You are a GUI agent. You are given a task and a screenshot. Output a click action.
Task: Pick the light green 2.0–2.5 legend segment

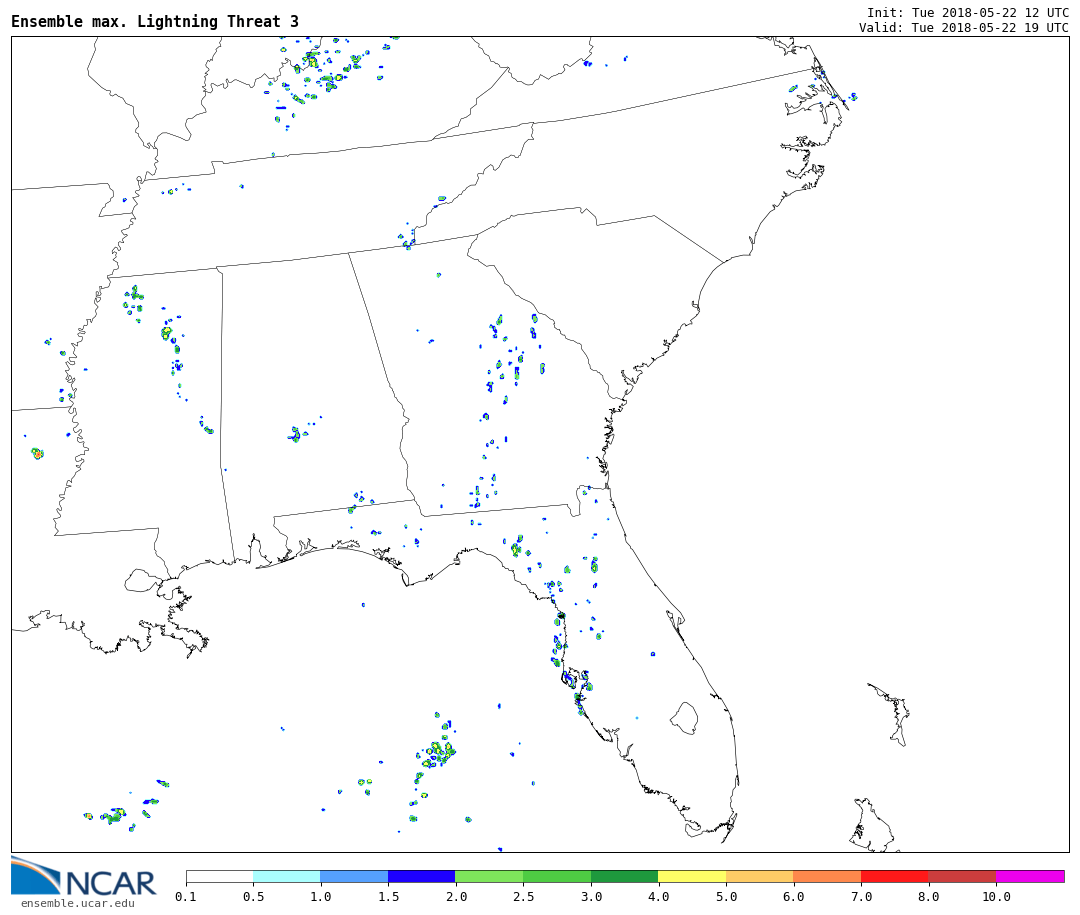pyautogui.click(x=488, y=876)
